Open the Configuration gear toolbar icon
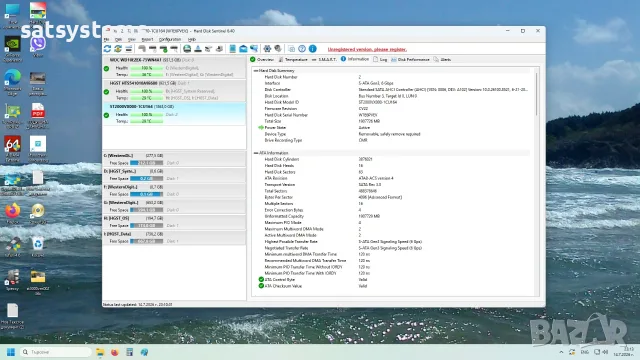This screenshot has width=640, height=360. point(267,49)
